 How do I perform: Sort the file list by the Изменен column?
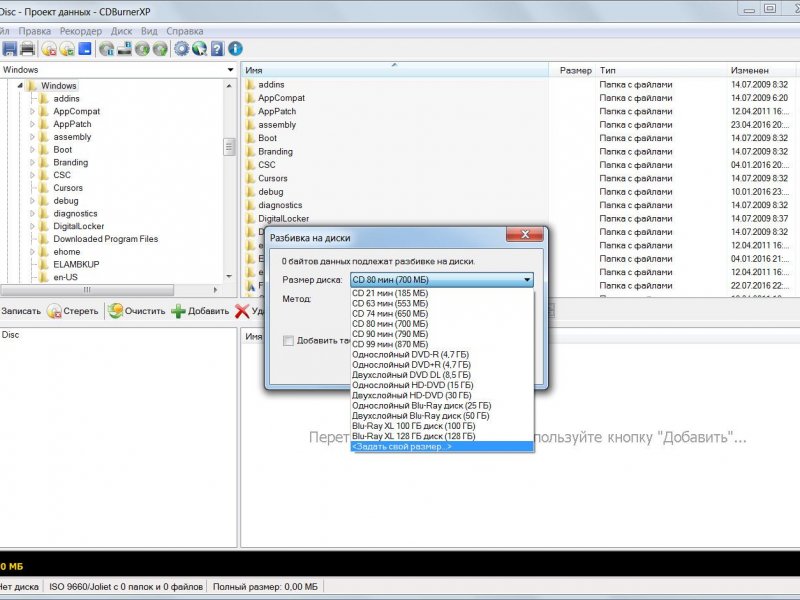(x=760, y=70)
